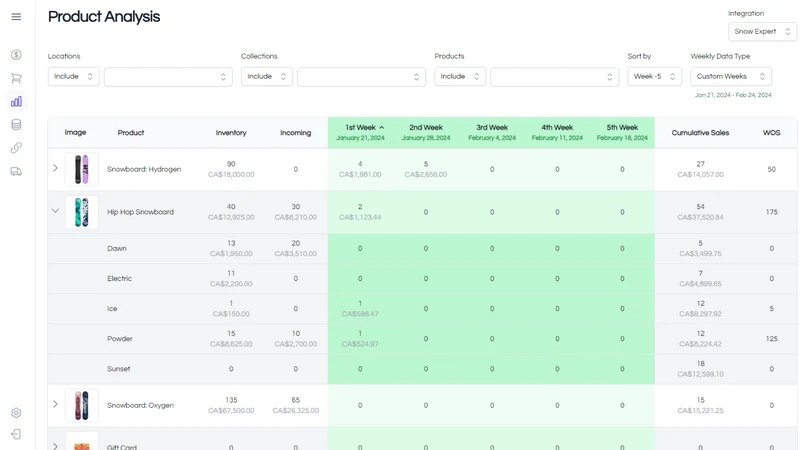The width and height of the screenshot is (800, 450).
Task: Click the Dawn variant row name
Action: (x=117, y=248)
